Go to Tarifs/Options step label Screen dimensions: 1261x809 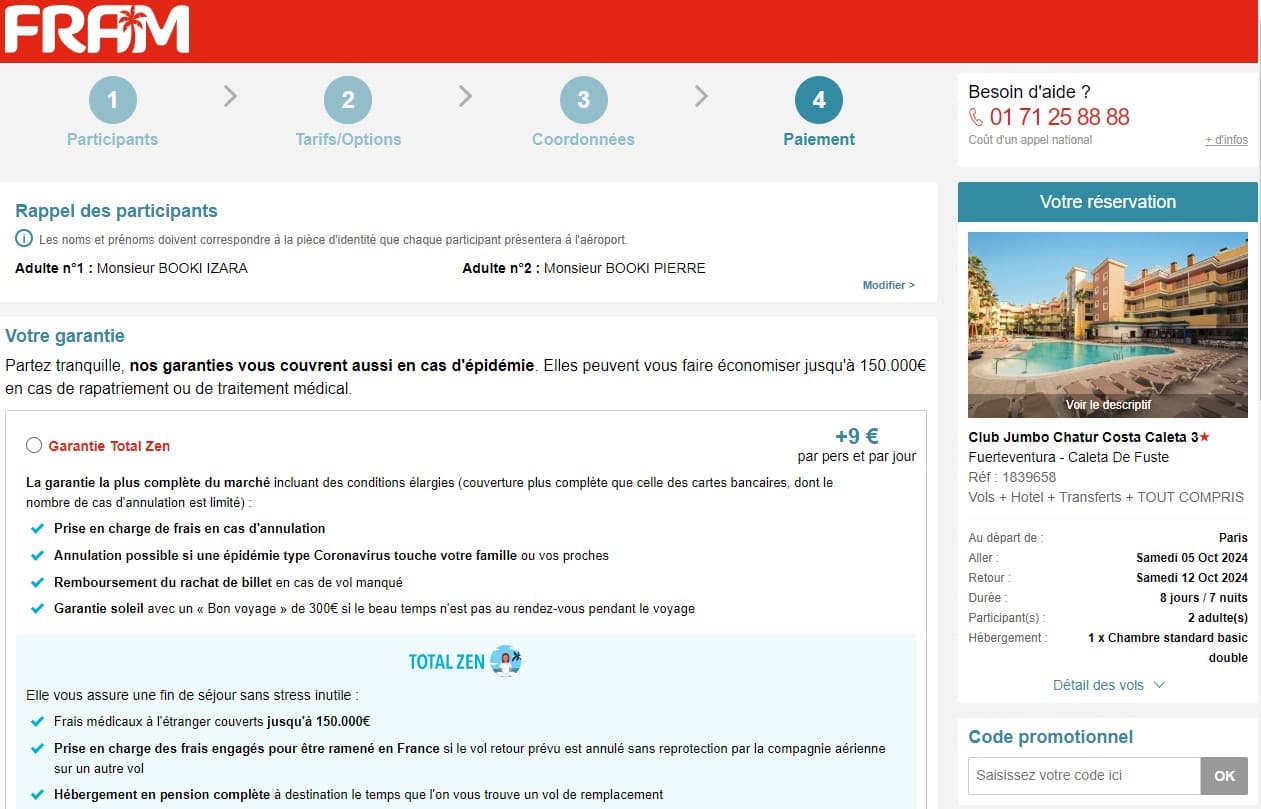(x=348, y=140)
